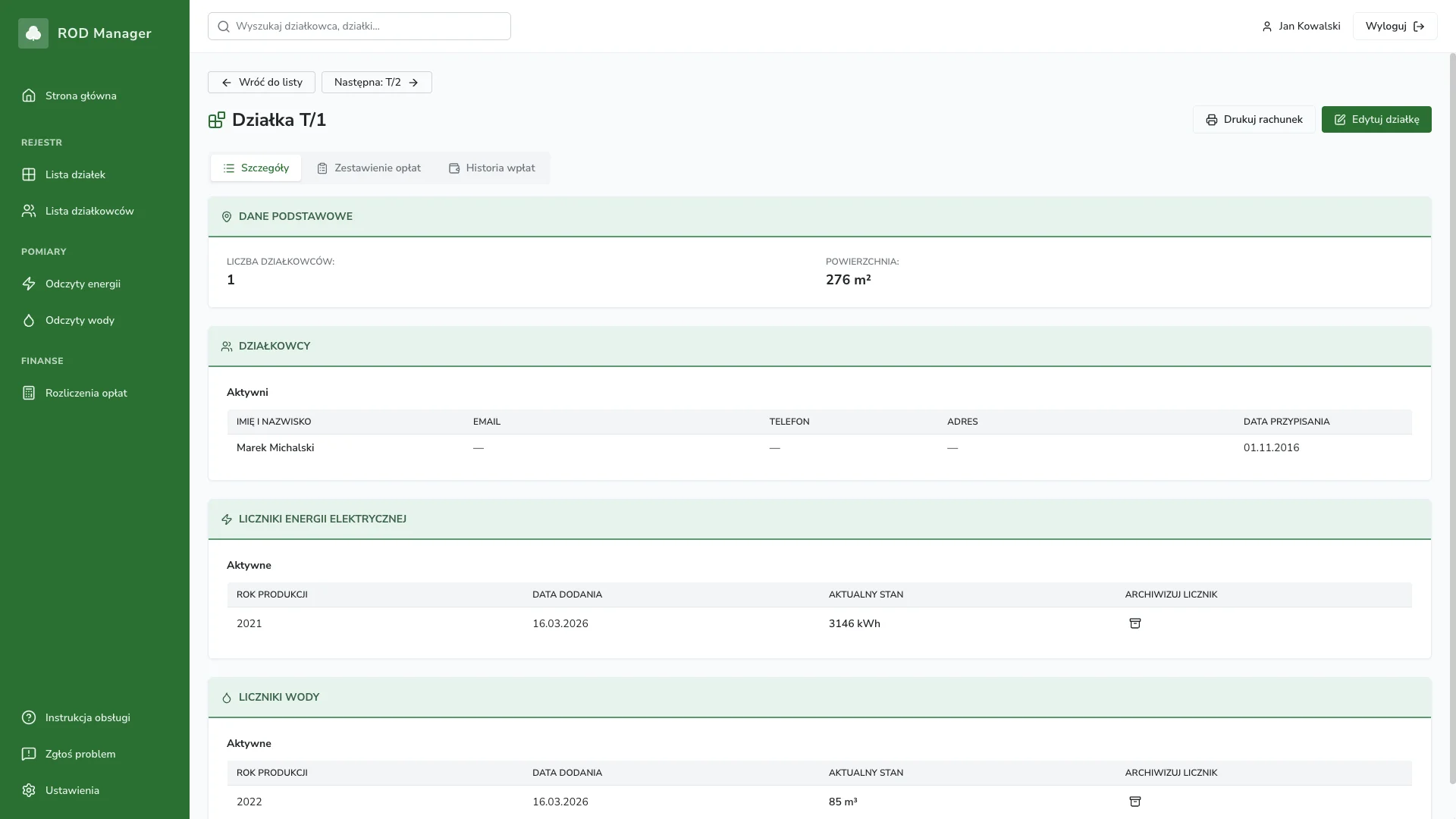Click Drukuj rachunek button
This screenshot has height=819, width=1456.
point(1254,120)
